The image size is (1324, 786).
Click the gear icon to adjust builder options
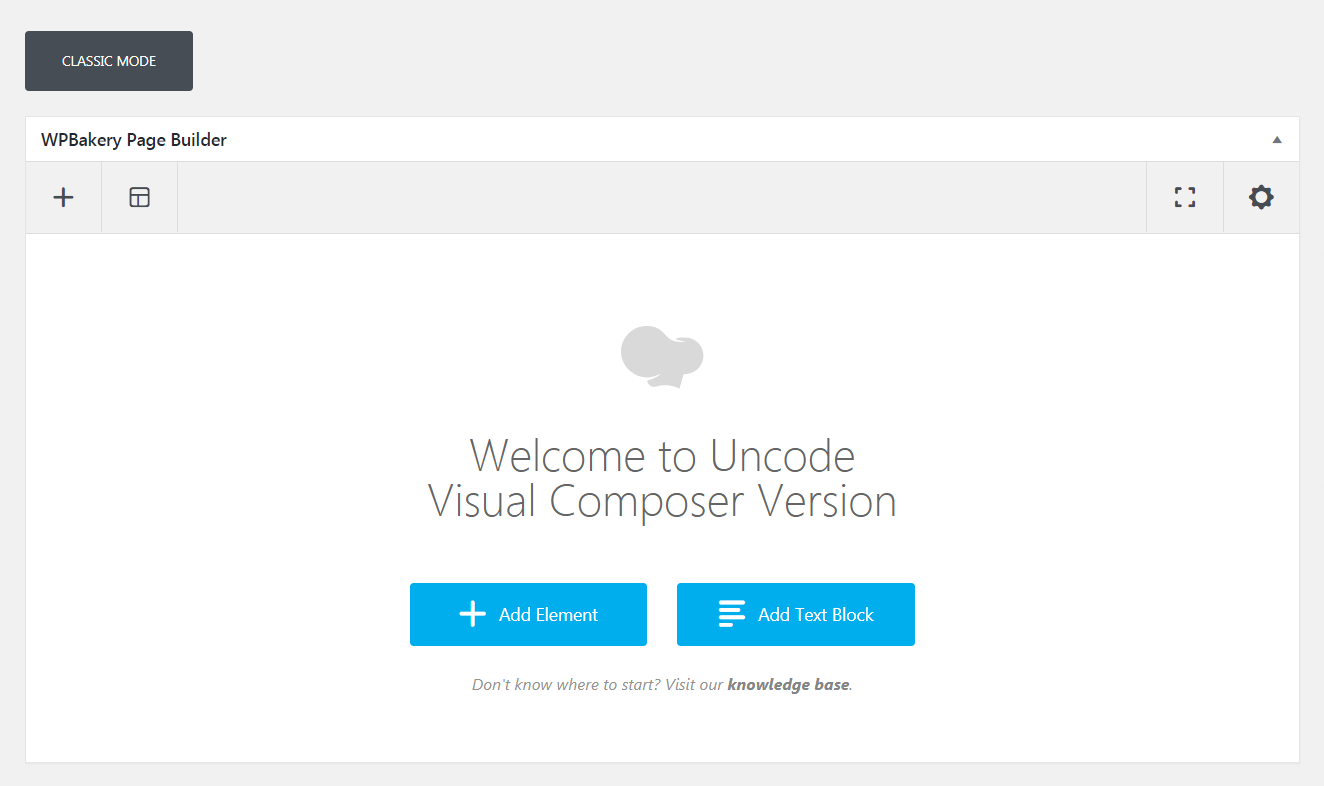1261,197
